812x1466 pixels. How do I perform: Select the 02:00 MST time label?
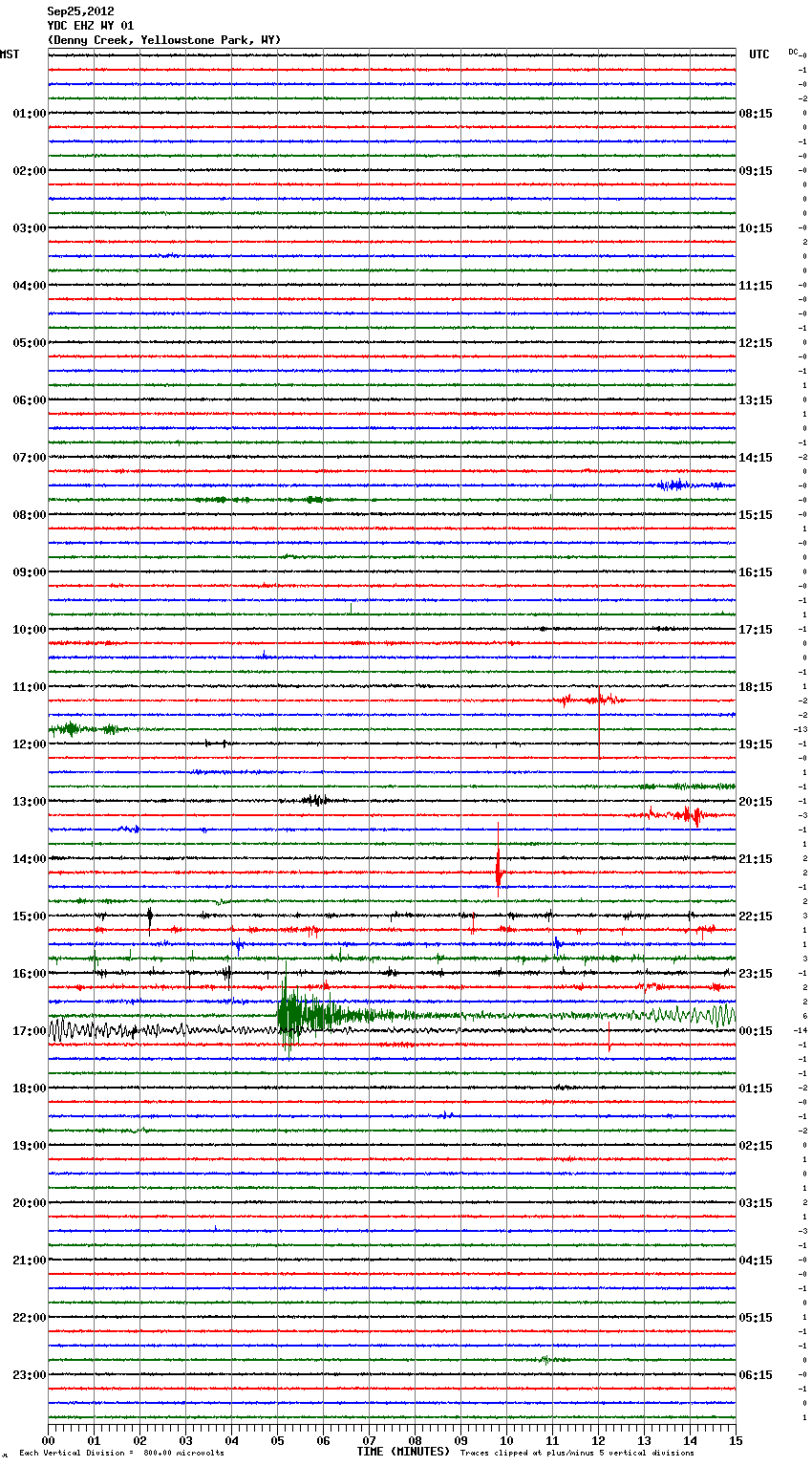point(30,171)
